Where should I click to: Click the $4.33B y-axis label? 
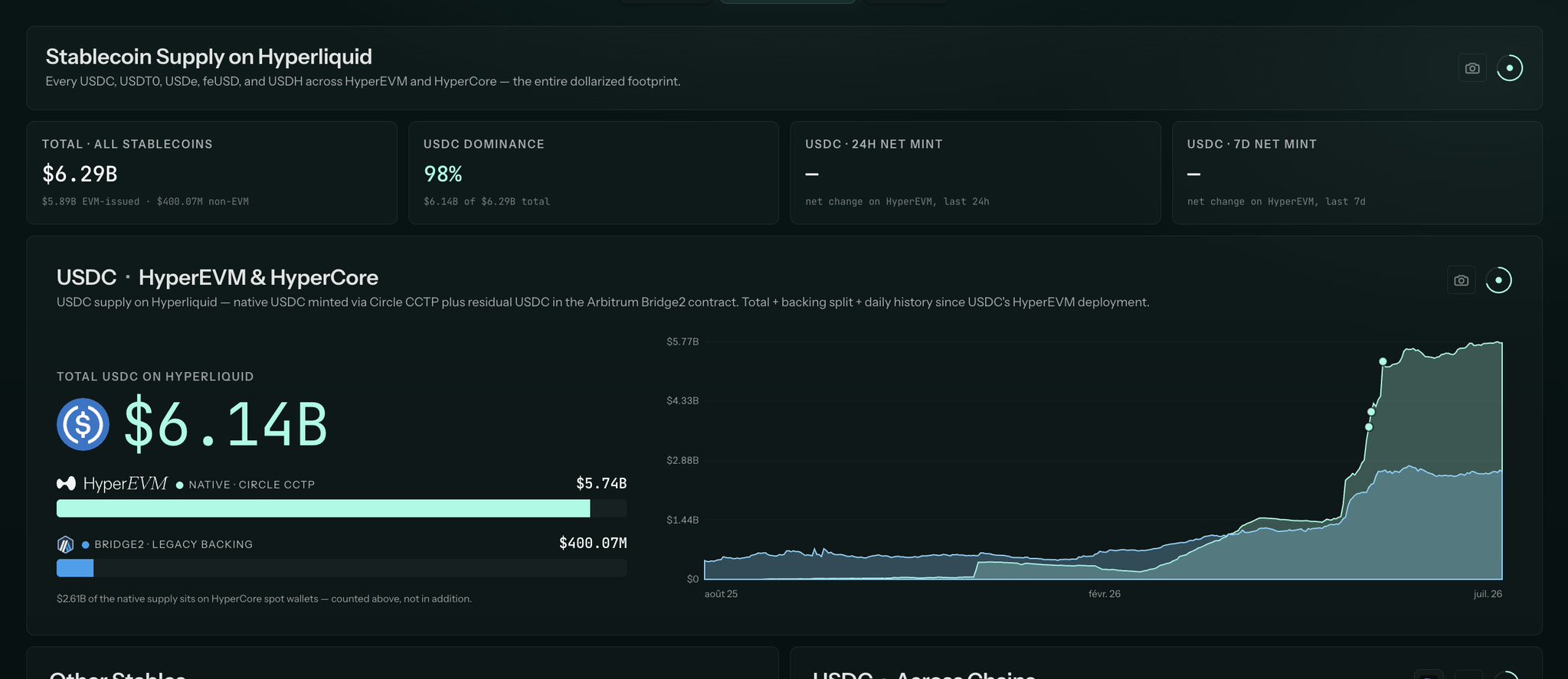click(683, 401)
